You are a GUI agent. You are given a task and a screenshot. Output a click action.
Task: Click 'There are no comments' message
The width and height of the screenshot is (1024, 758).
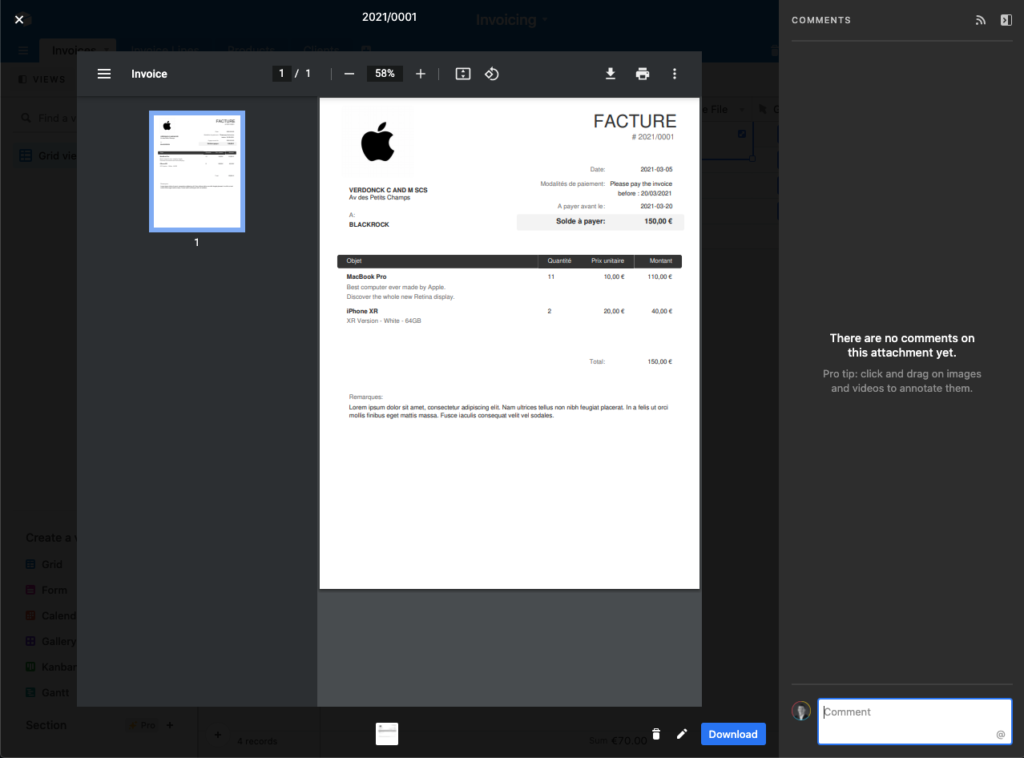[902, 345]
